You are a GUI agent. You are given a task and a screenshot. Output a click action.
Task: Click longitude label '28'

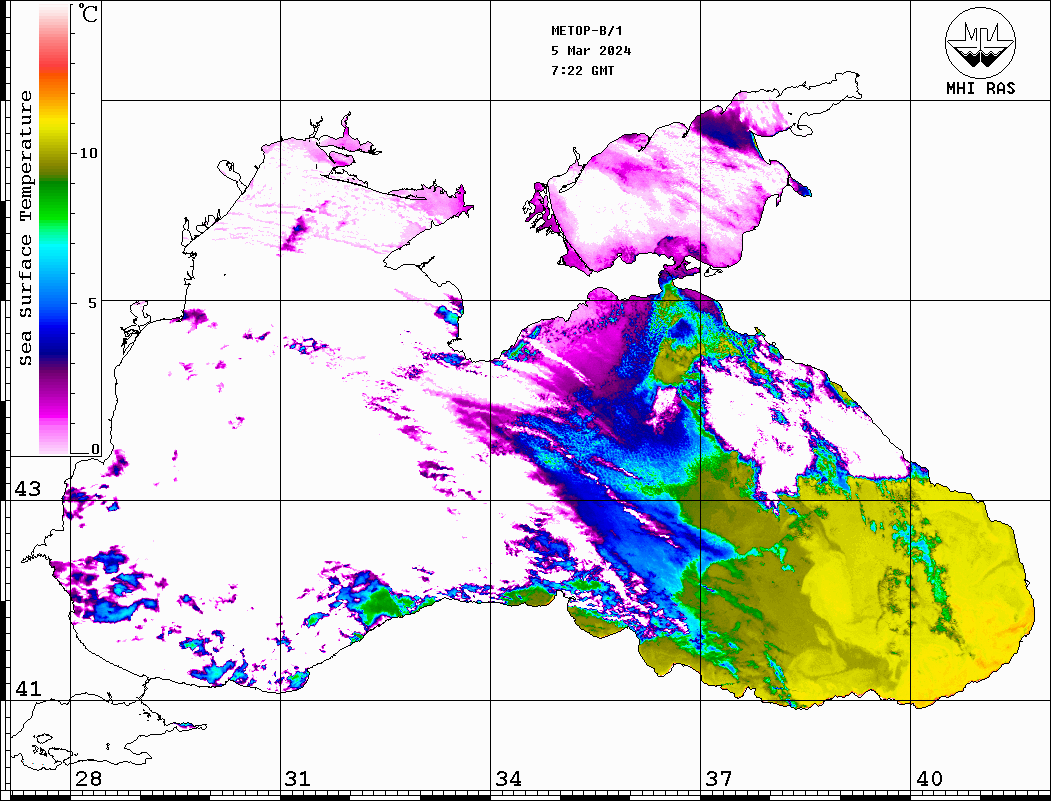pyautogui.click(x=88, y=779)
